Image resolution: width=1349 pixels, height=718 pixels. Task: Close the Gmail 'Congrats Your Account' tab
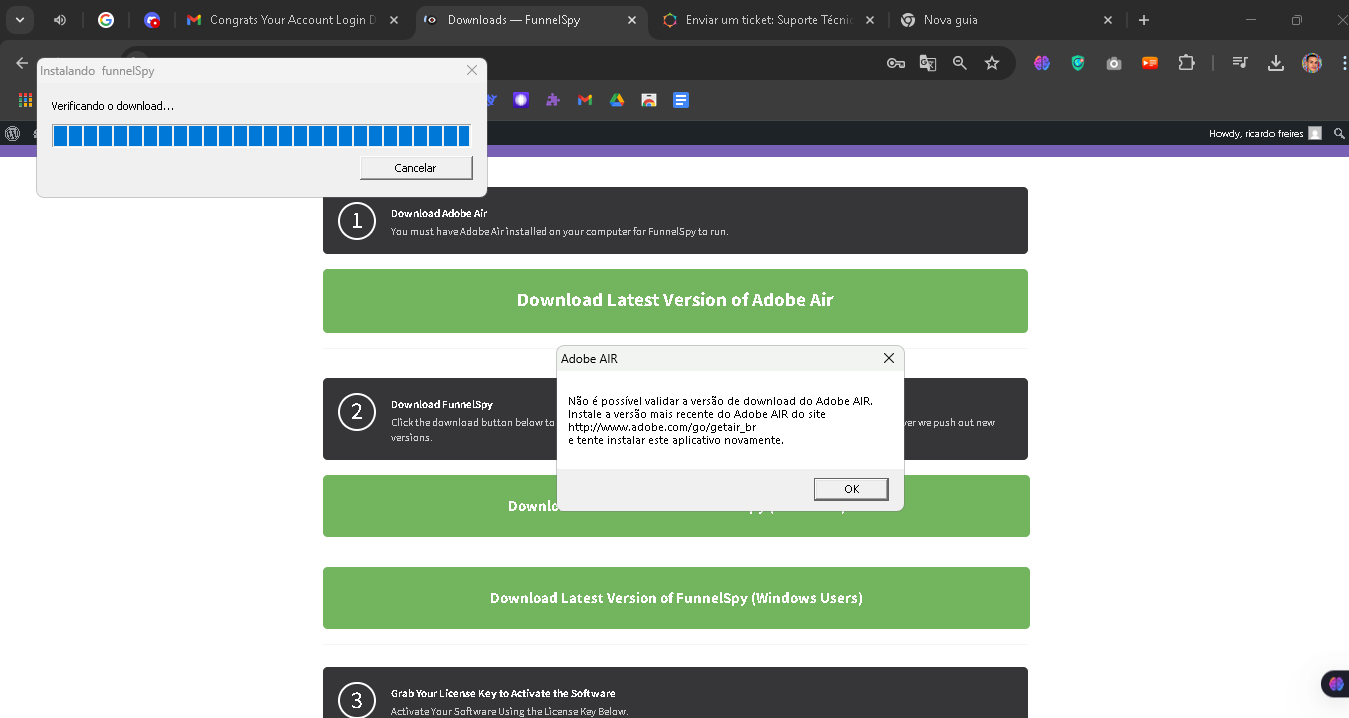(x=394, y=20)
